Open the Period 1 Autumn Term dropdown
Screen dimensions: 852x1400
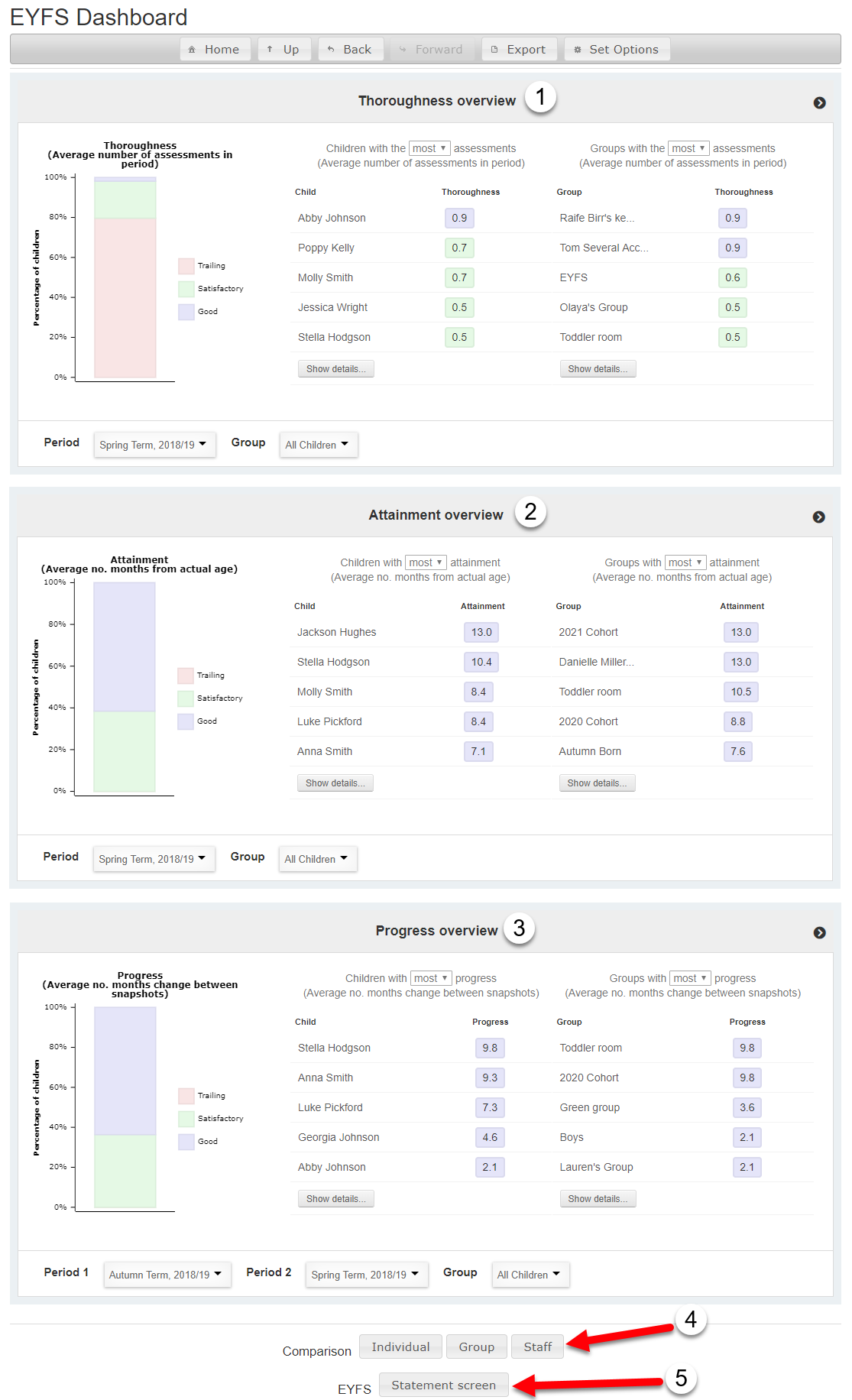coord(166,1275)
